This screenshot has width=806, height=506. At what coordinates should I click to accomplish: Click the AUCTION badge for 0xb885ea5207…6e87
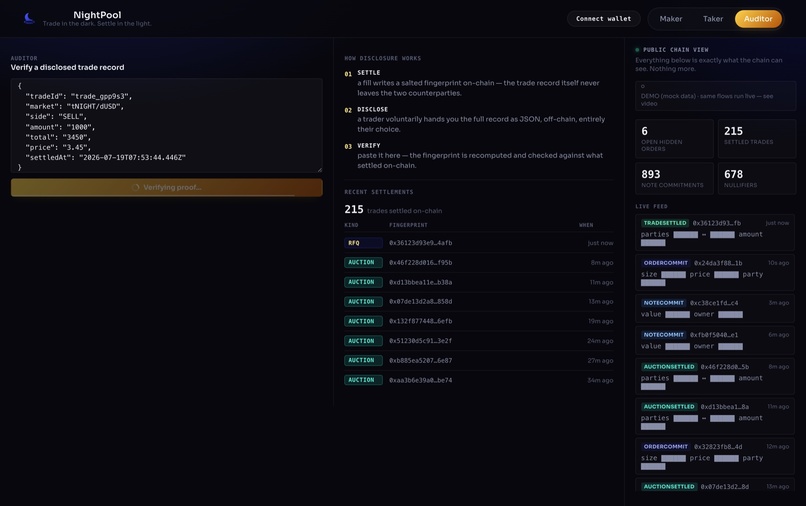[363, 360]
